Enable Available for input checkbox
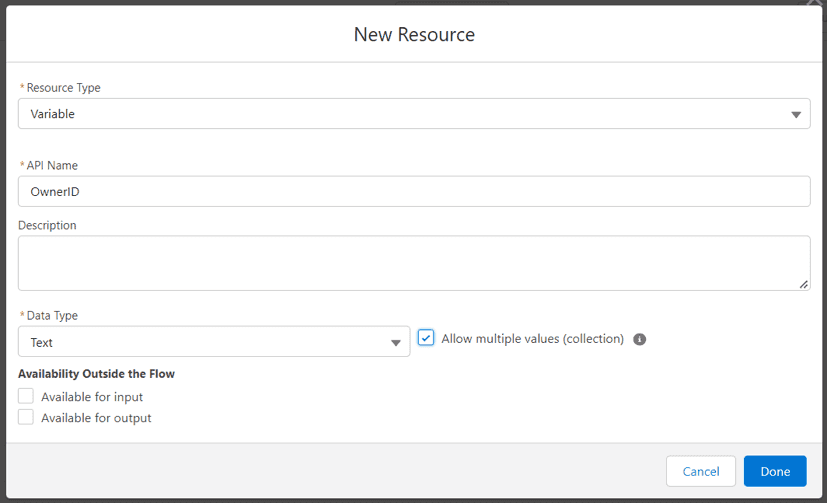 (x=26, y=396)
